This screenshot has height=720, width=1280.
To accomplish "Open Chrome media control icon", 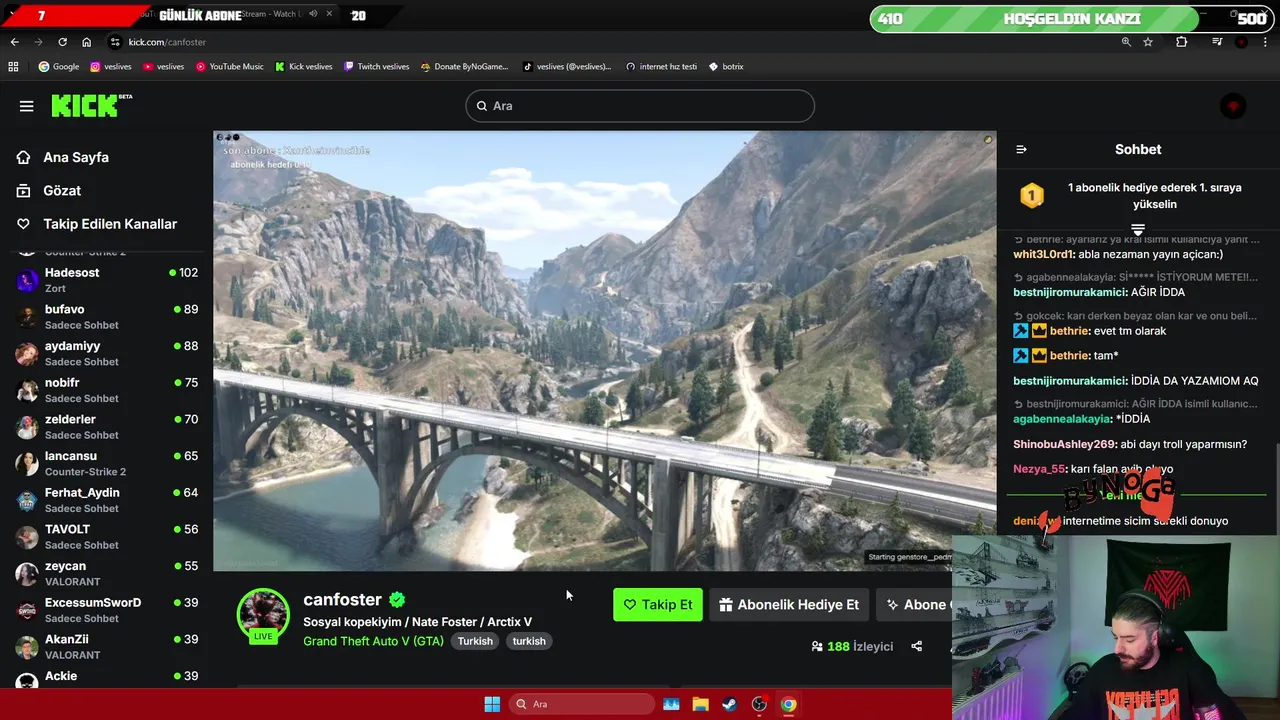I will tap(1217, 42).
